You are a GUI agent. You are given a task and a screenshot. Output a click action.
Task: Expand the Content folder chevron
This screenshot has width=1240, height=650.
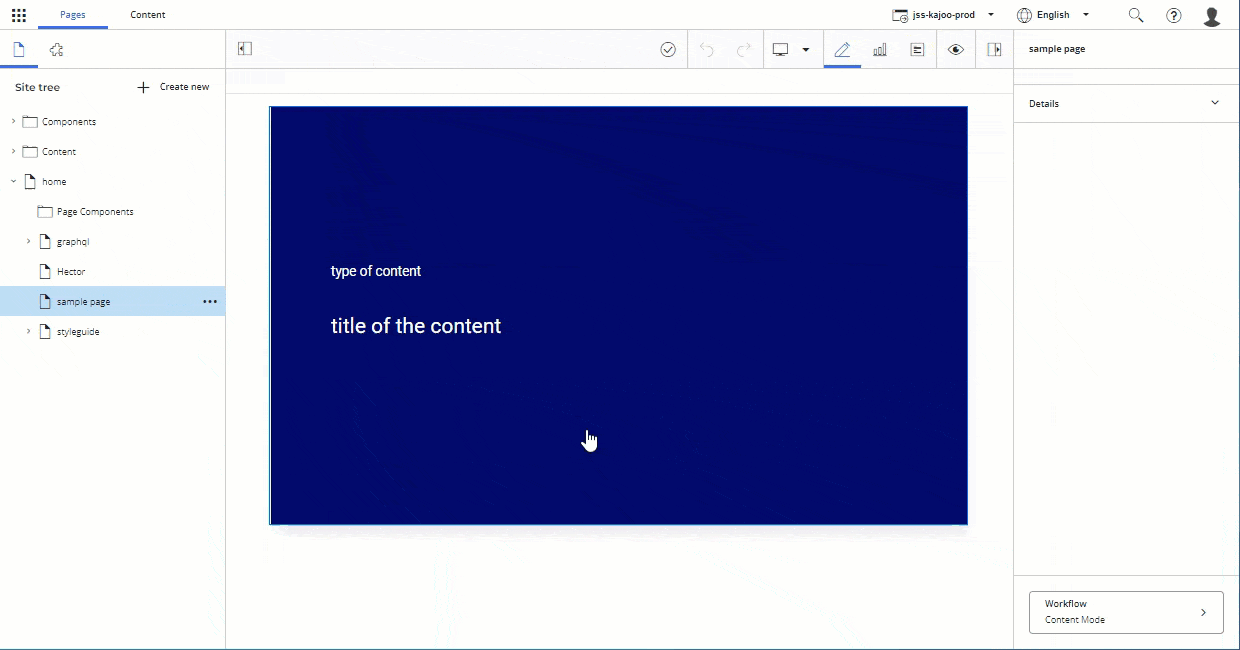coord(13,151)
